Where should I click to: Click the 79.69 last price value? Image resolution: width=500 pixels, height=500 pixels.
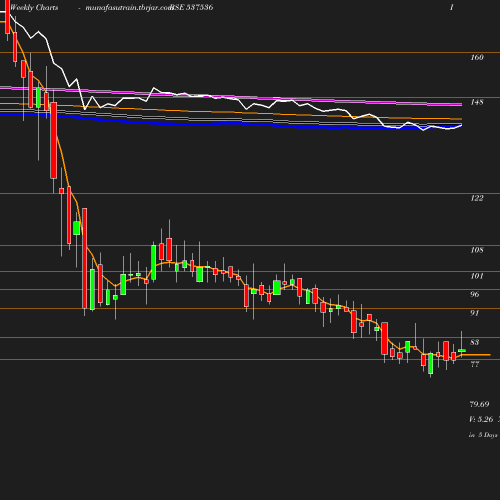click(479, 404)
